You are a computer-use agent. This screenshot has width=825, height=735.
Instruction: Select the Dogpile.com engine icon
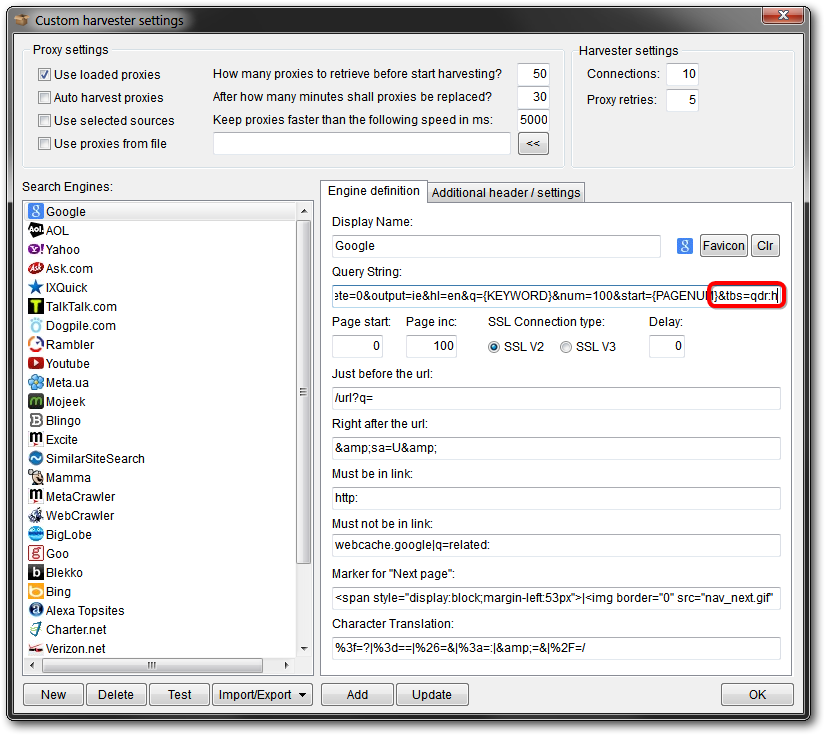(35, 325)
